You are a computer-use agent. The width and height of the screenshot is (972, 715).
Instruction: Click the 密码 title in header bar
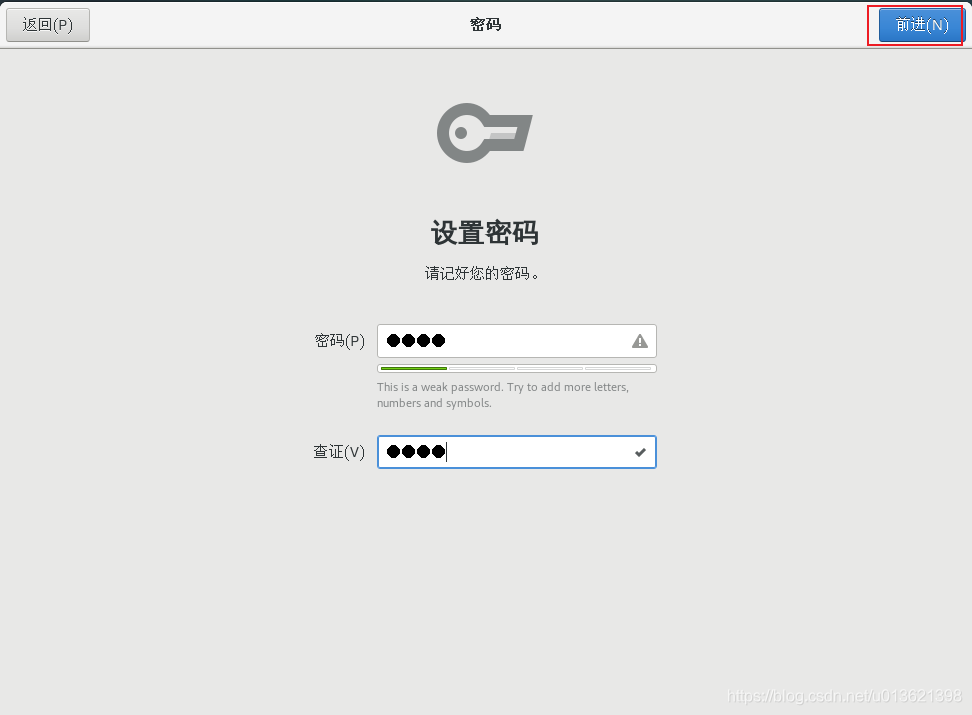(485, 25)
